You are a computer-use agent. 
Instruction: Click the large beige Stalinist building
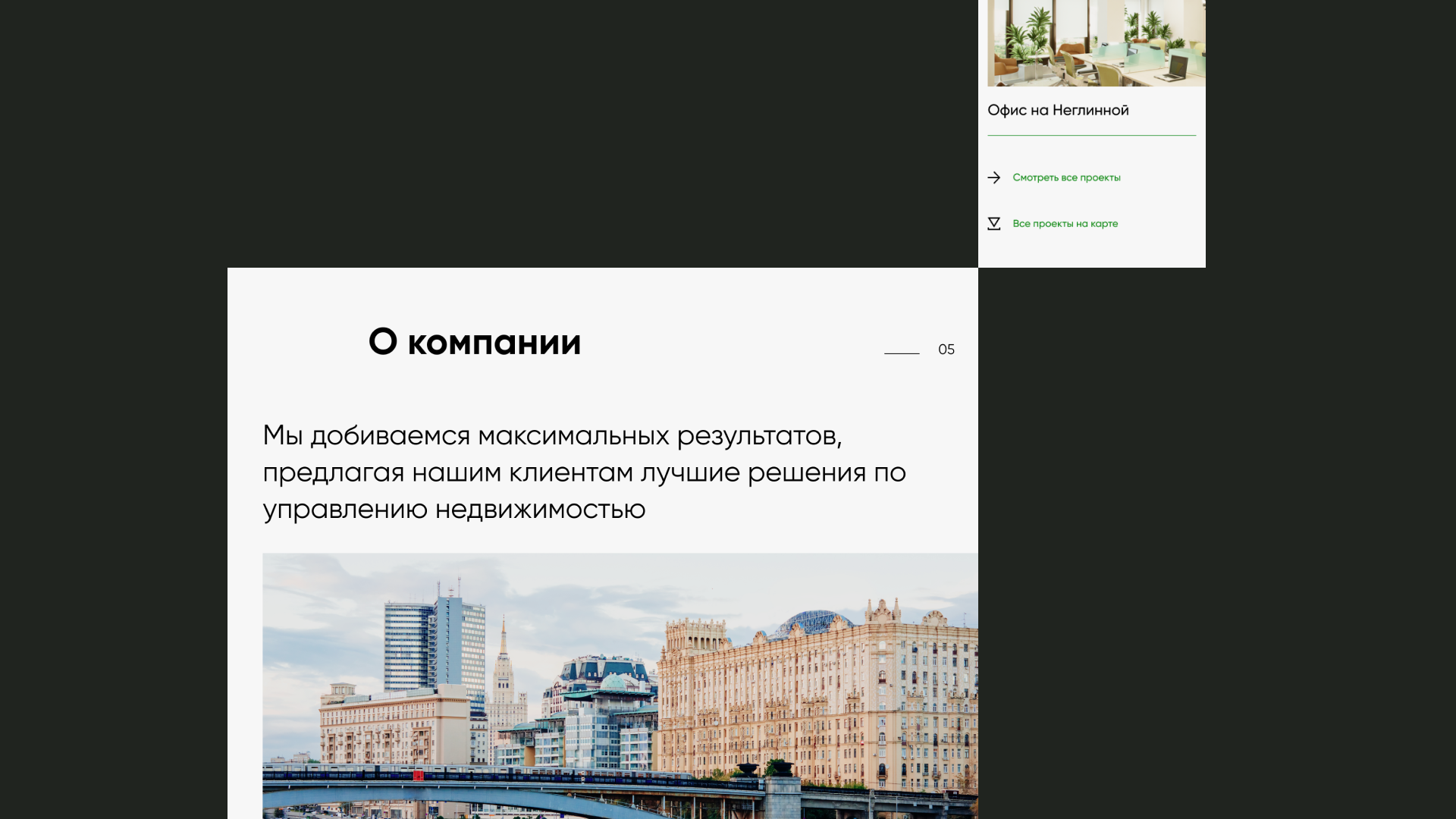pos(819,690)
